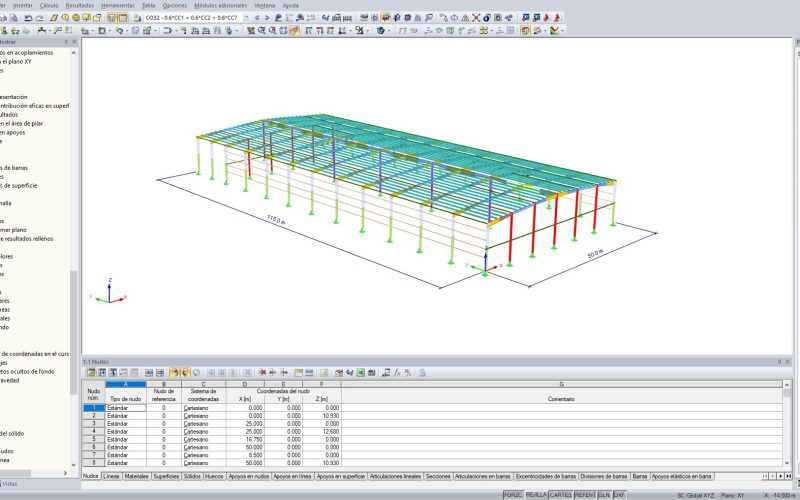Select 'resultados rellenos' item in navigator tree
The width and height of the screenshot is (800, 500).
click(x=27, y=238)
